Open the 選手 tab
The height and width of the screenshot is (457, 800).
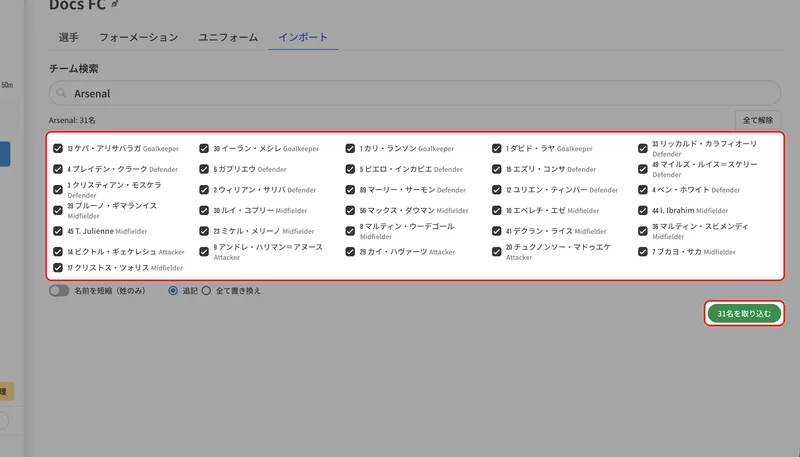coord(68,37)
